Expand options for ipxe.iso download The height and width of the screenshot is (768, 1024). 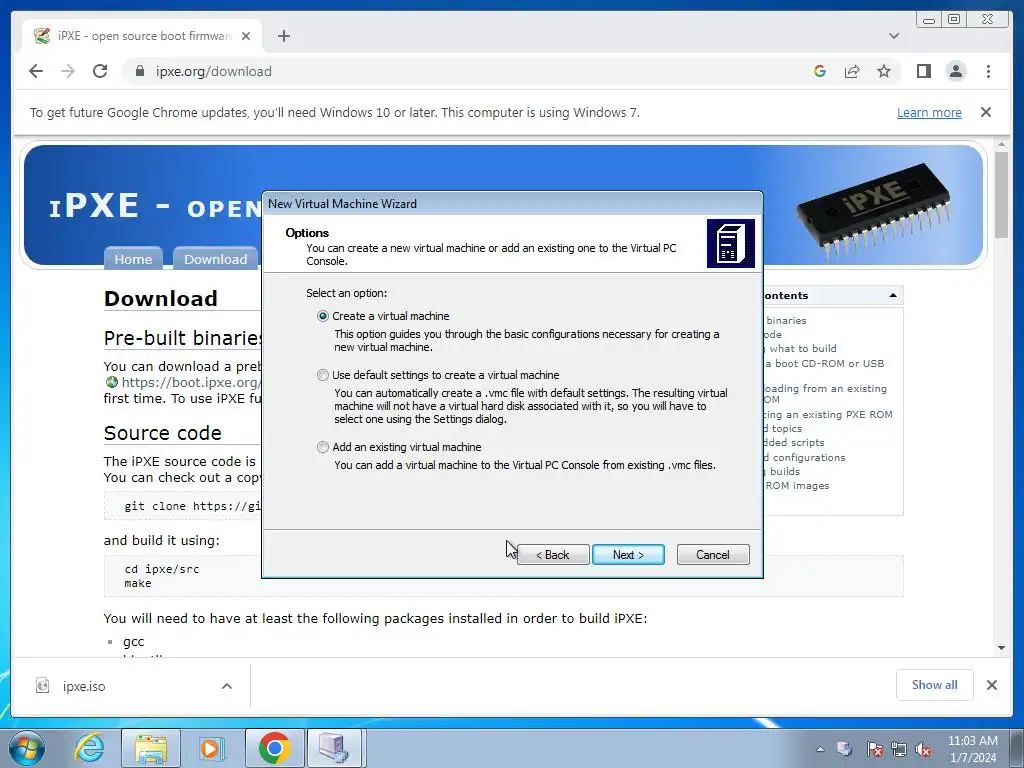[227, 686]
